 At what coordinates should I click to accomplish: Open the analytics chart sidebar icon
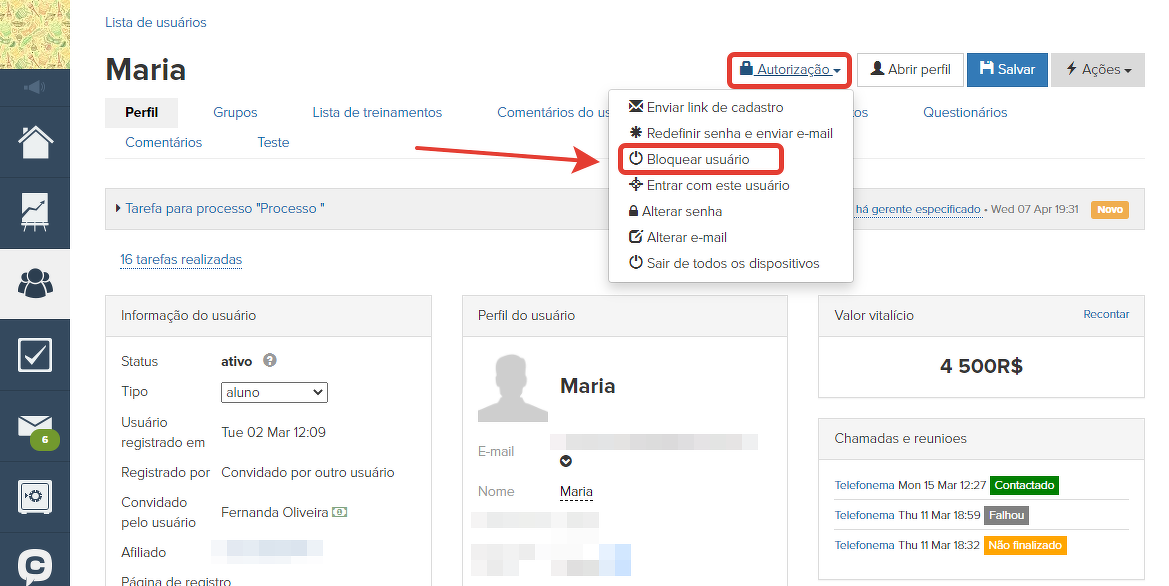click(x=35, y=213)
